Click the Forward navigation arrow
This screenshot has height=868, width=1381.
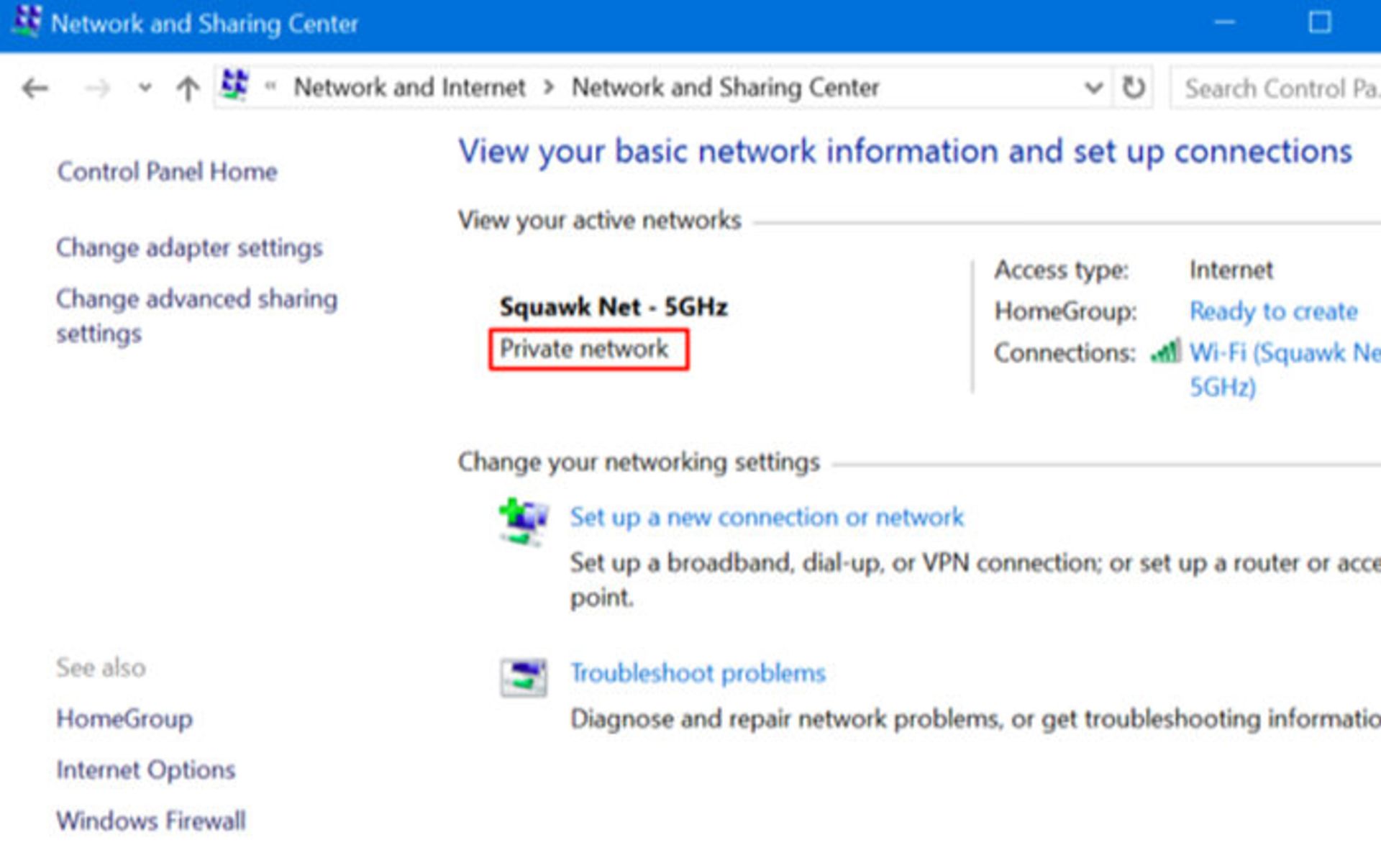click(x=97, y=88)
